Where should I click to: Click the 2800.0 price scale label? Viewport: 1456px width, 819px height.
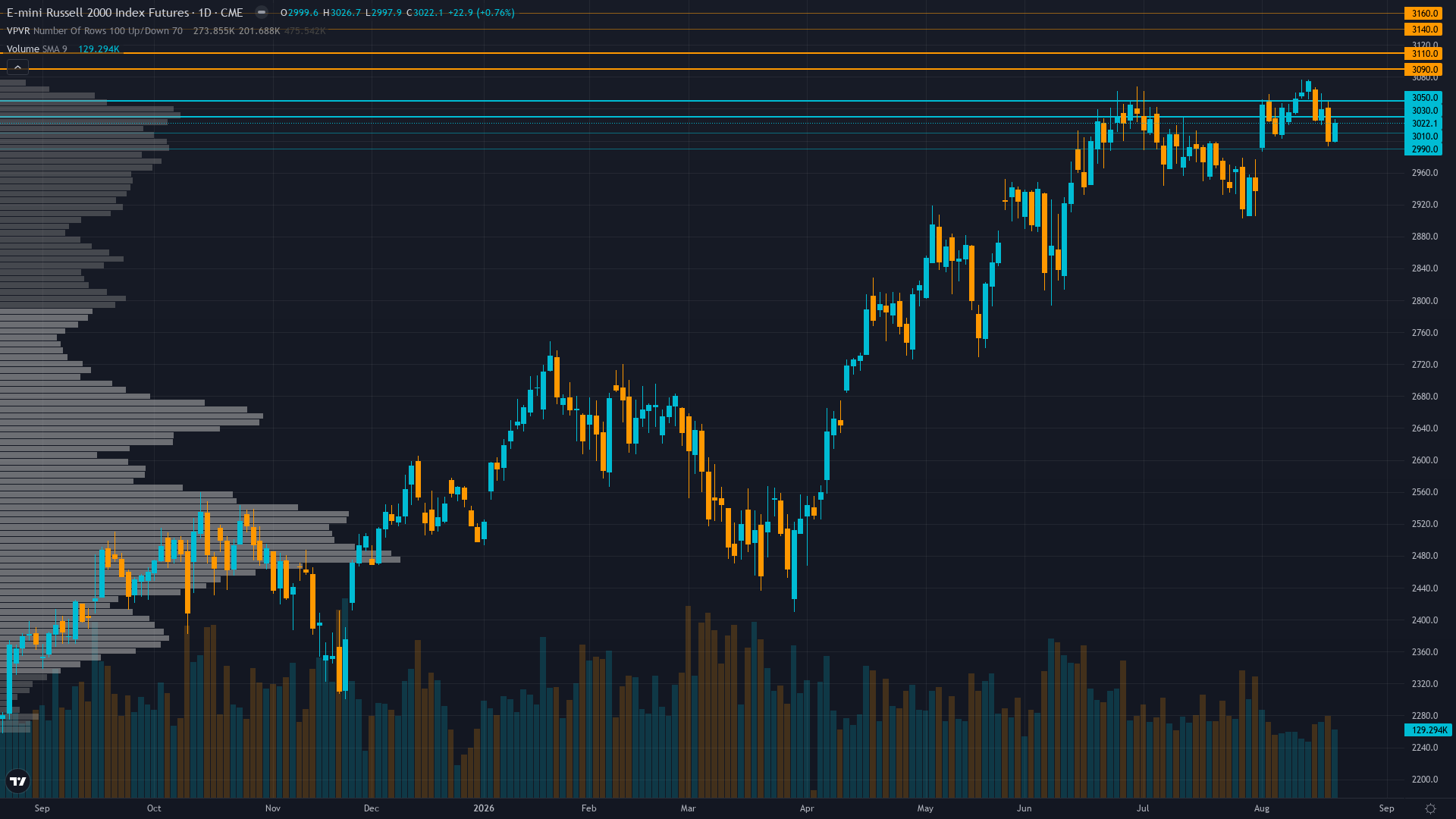tap(1425, 301)
